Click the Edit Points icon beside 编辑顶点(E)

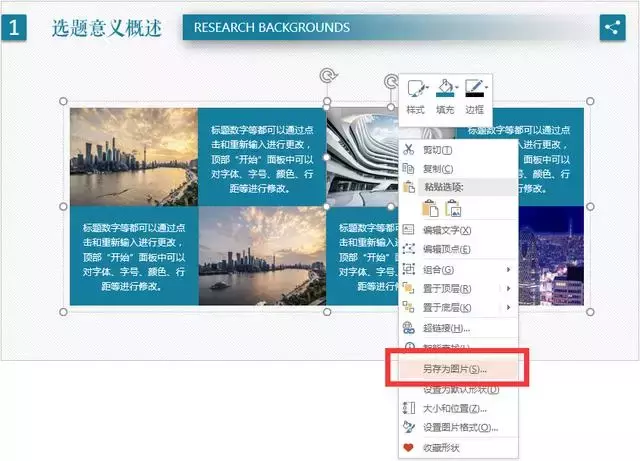(409, 249)
